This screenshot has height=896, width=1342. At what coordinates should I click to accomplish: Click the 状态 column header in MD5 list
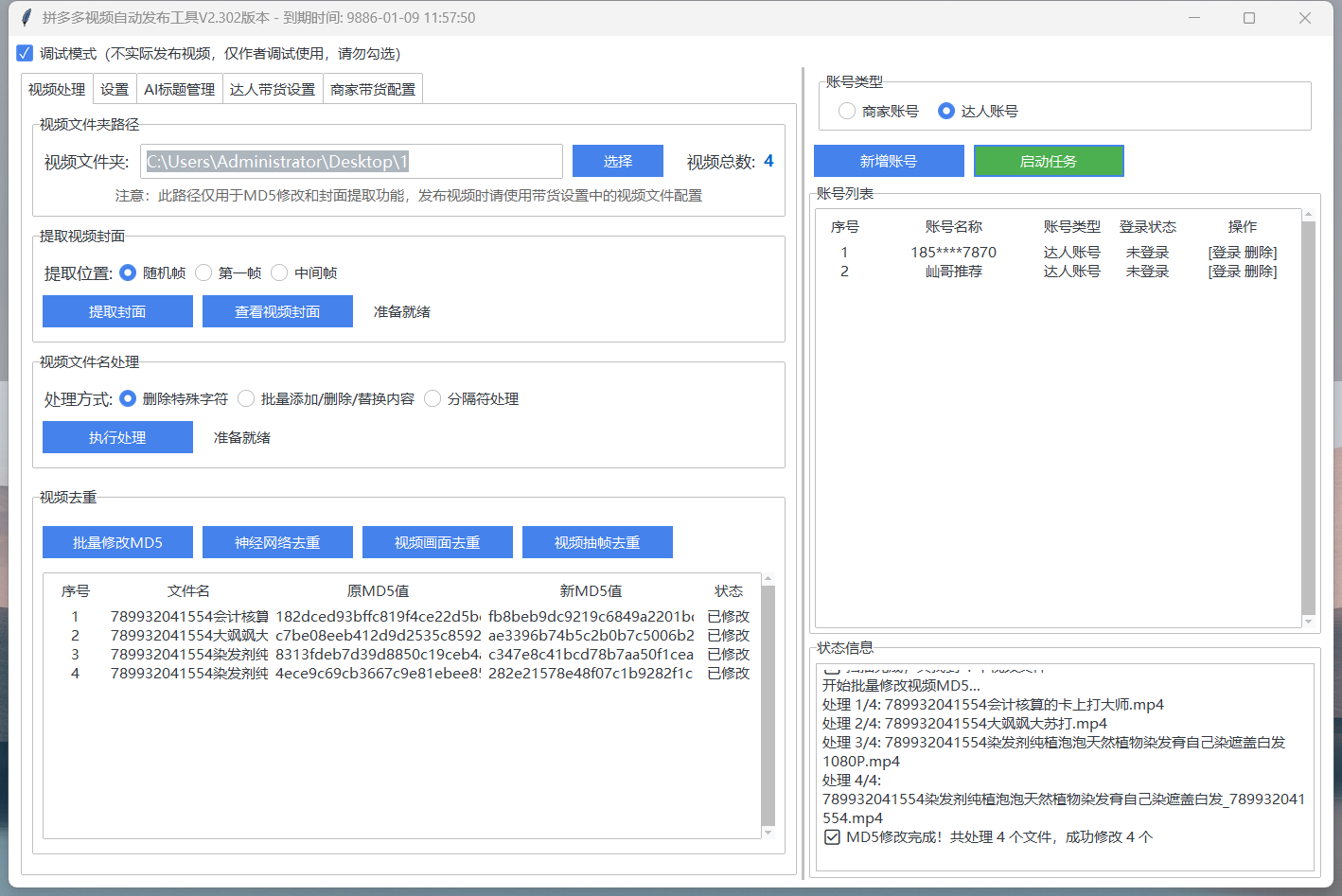[x=729, y=591]
